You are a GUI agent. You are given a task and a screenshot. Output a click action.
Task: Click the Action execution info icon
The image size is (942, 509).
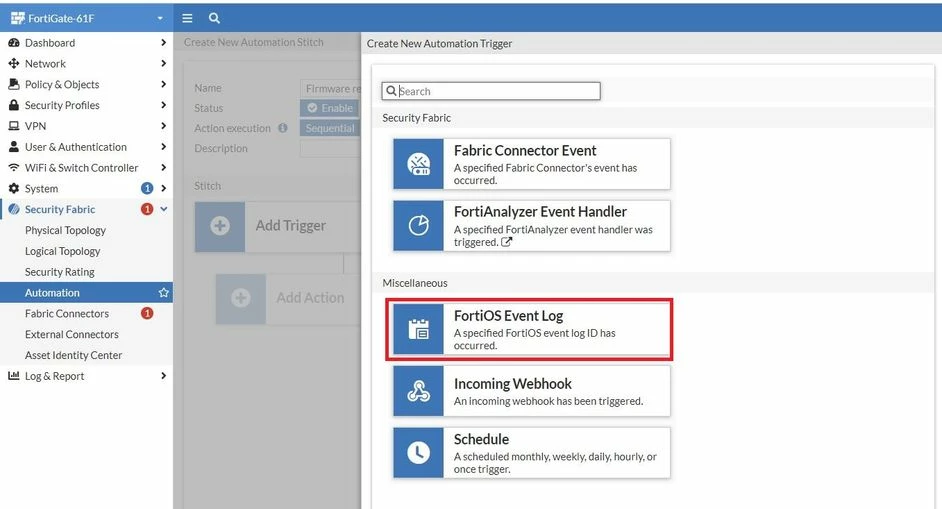click(282, 128)
